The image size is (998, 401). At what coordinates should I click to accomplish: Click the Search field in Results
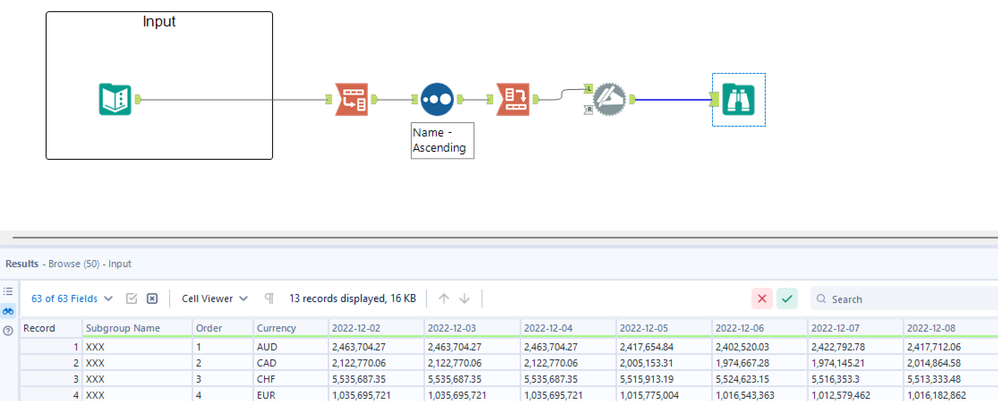(904, 299)
